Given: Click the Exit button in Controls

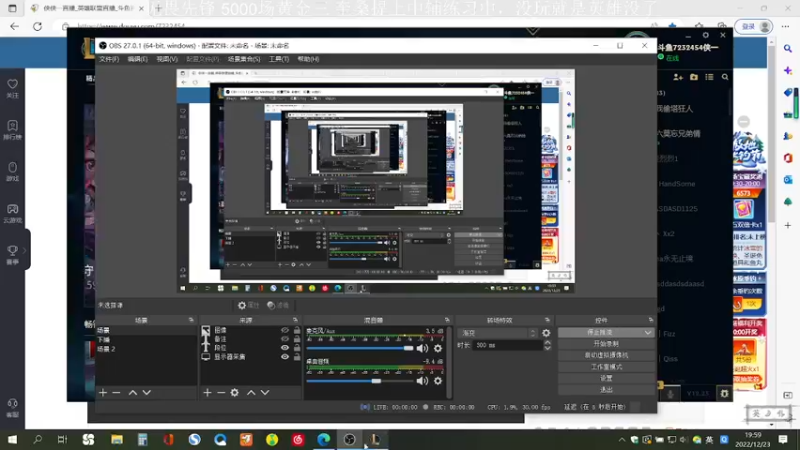Looking at the screenshot, I should [x=606, y=390].
